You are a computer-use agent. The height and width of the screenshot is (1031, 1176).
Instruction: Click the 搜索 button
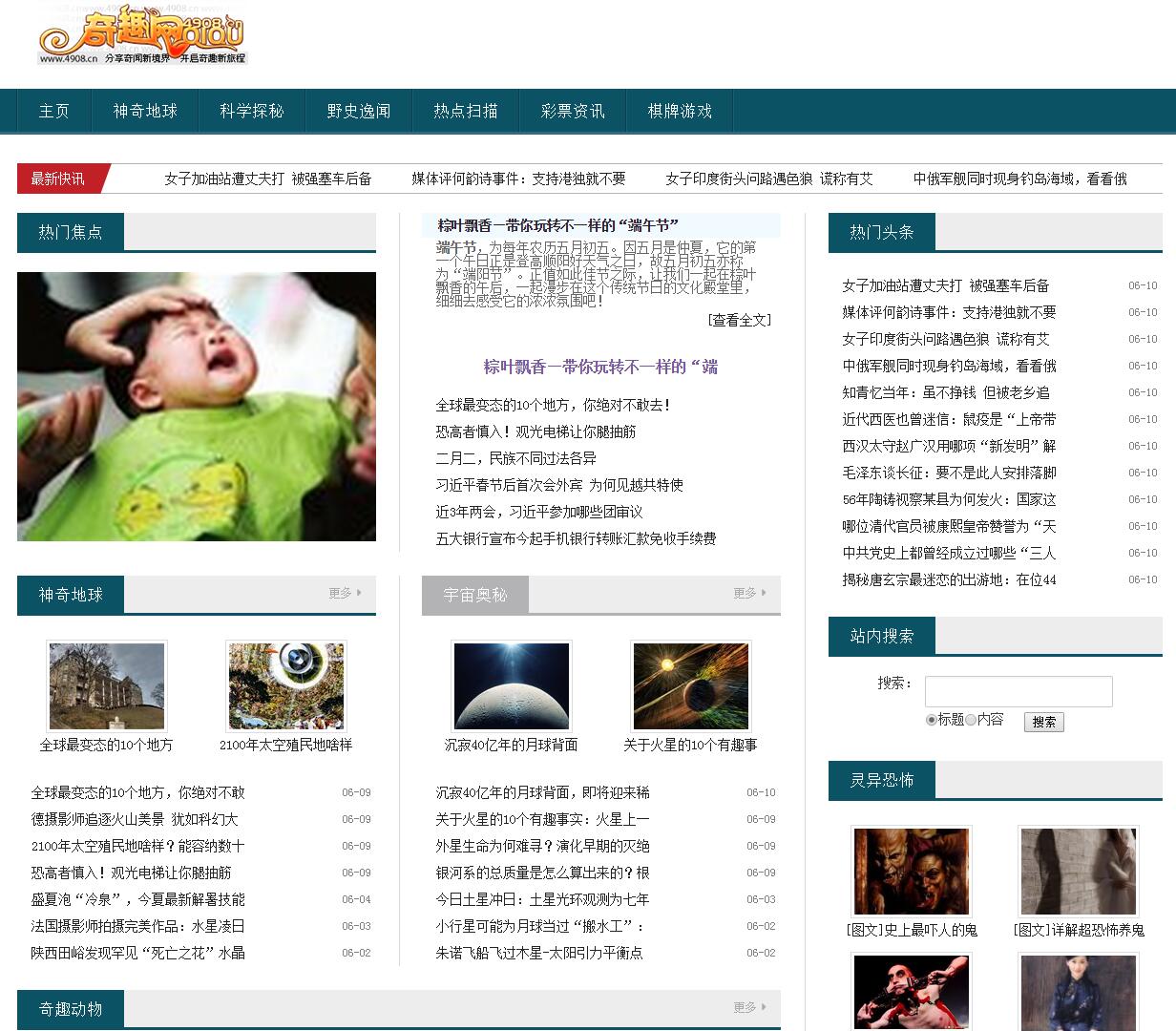pyautogui.click(x=1044, y=722)
